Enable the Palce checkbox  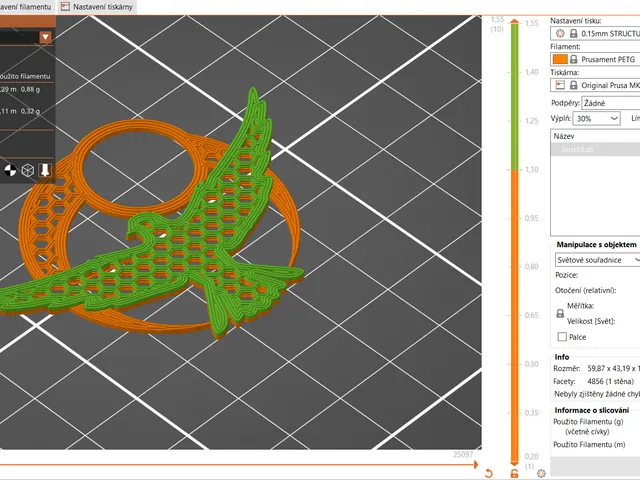pos(562,337)
